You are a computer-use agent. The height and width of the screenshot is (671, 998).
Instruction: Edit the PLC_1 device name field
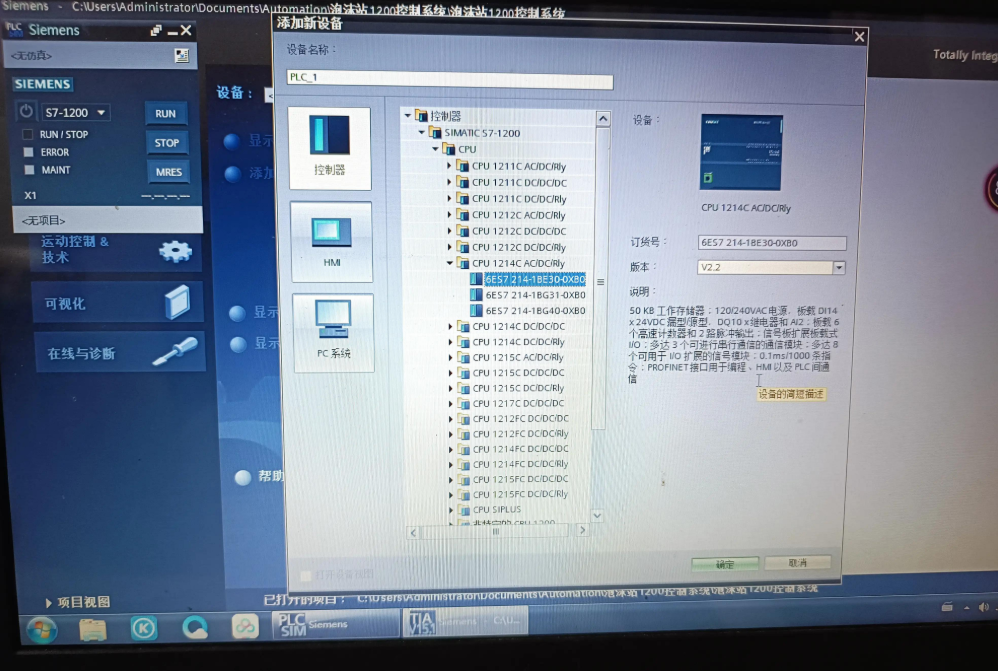point(449,78)
